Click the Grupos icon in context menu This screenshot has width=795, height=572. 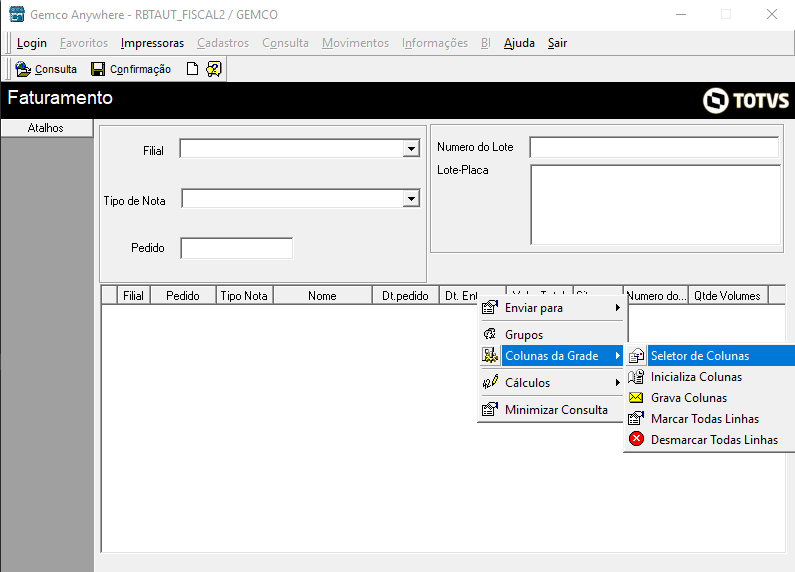coord(490,334)
